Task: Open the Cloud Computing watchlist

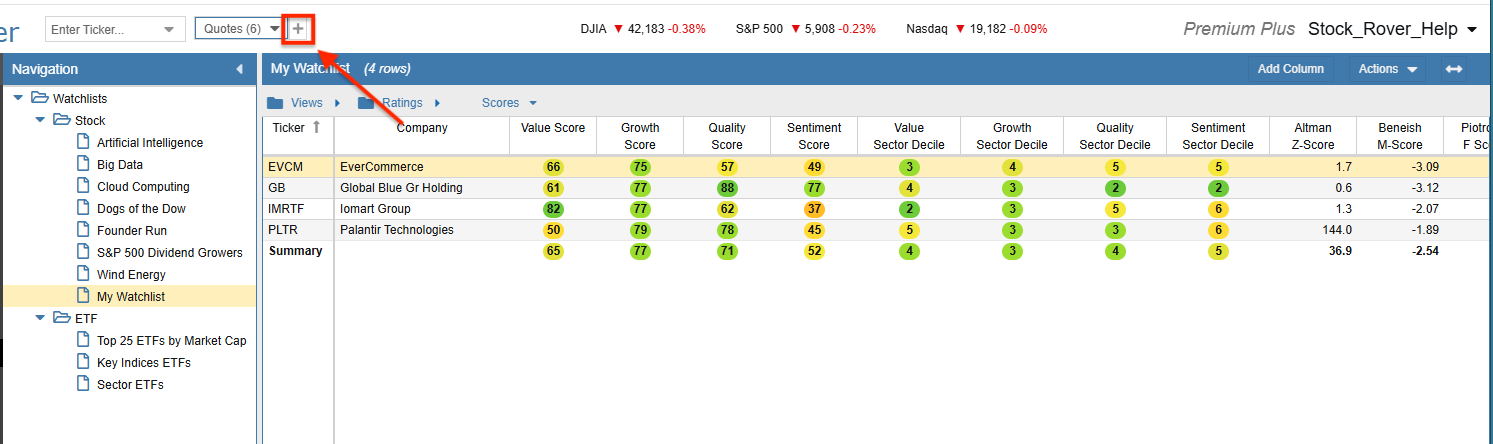Action: (143, 186)
